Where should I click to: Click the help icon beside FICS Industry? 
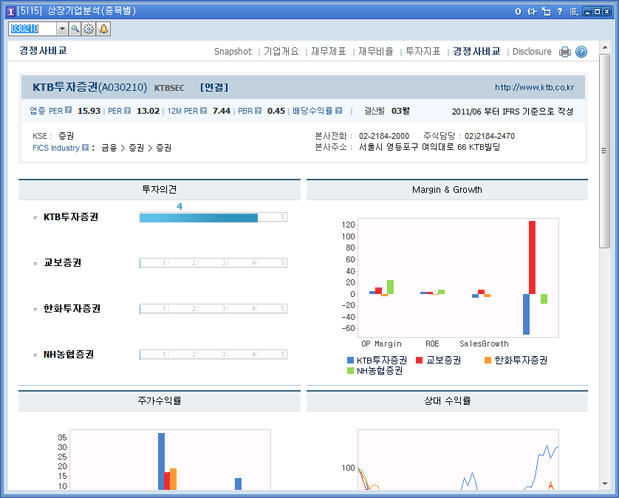[x=87, y=147]
